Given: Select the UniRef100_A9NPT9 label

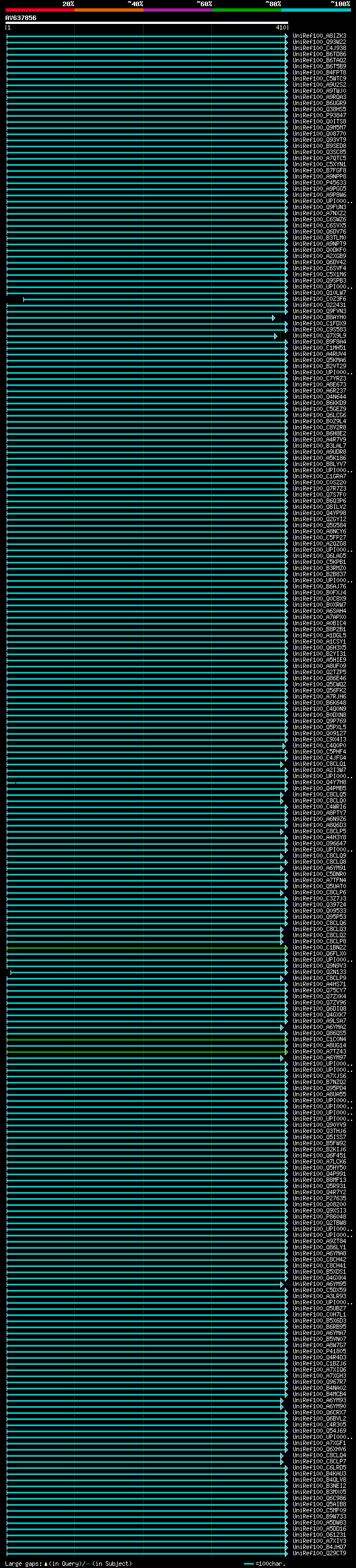Looking at the screenshot, I should point(319,244).
